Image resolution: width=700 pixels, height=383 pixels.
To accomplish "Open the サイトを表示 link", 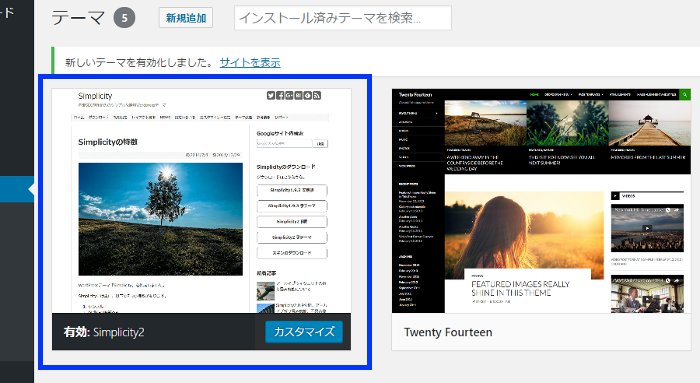I will point(250,62).
